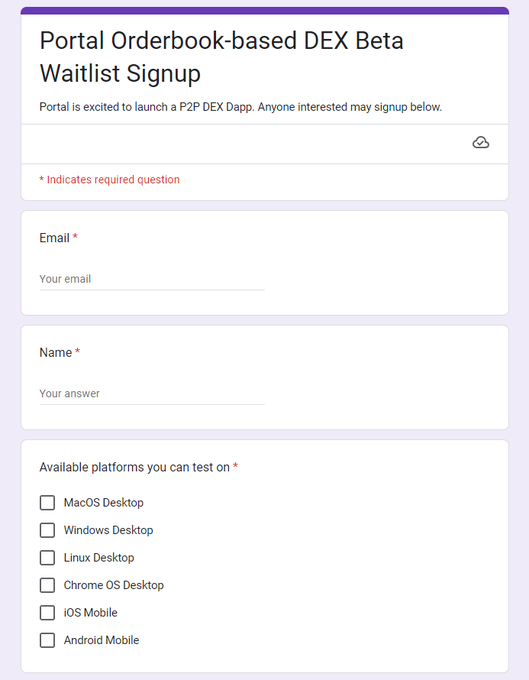Click the 'Chrome OS Desktop' label text
Screen dimensions: 529x680
click(x=114, y=585)
